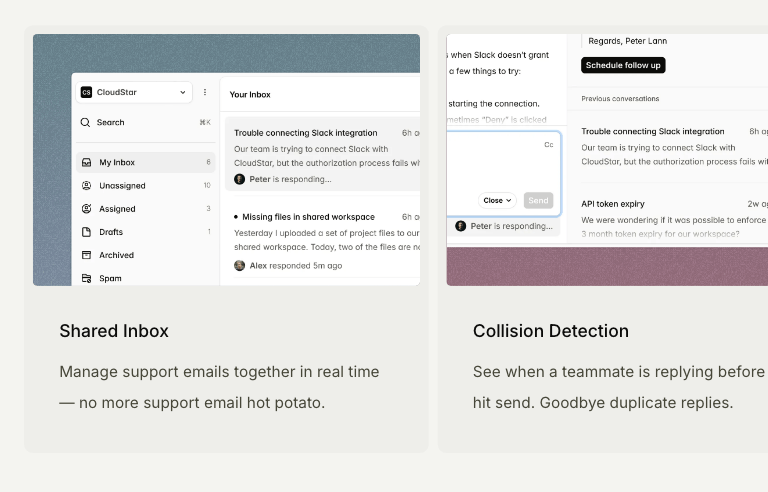Click the CloudStar CS logo icon
Viewport: 768px width, 492px height.
tap(86, 92)
